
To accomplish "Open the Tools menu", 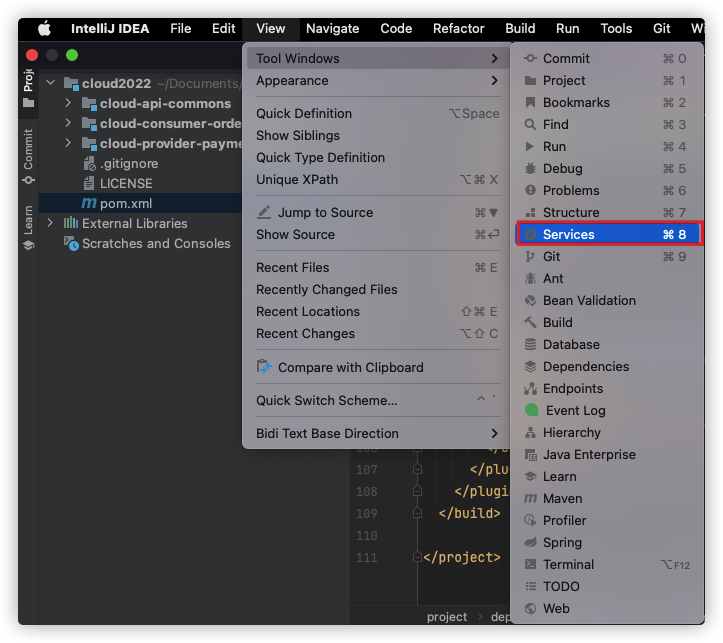I will (616, 29).
